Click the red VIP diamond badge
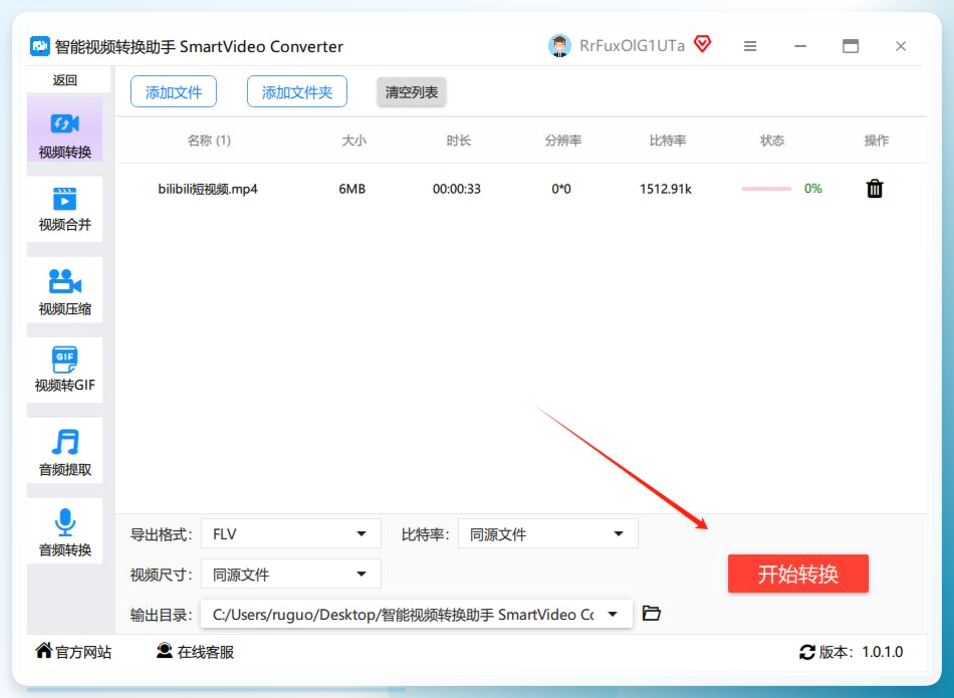 [x=702, y=44]
